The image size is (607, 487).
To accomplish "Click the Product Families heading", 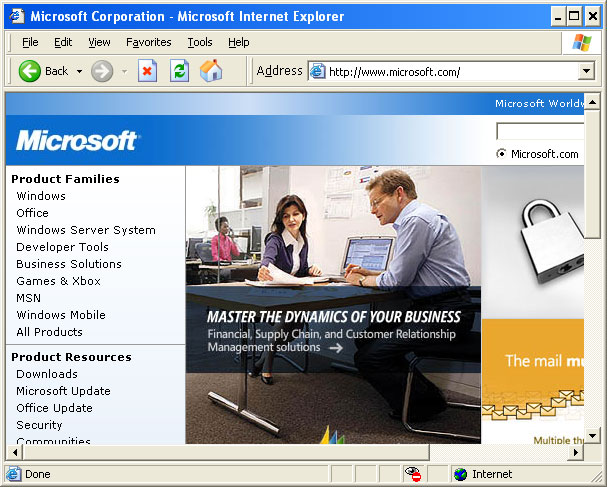I will (65, 179).
